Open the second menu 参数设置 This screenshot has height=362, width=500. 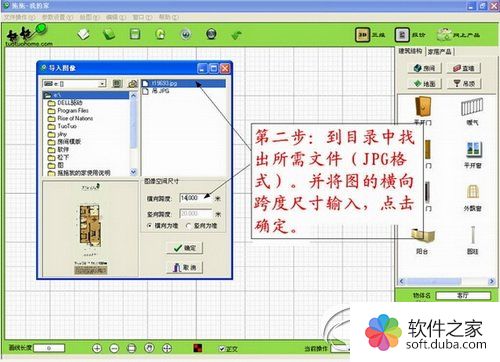tap(57, 17)
